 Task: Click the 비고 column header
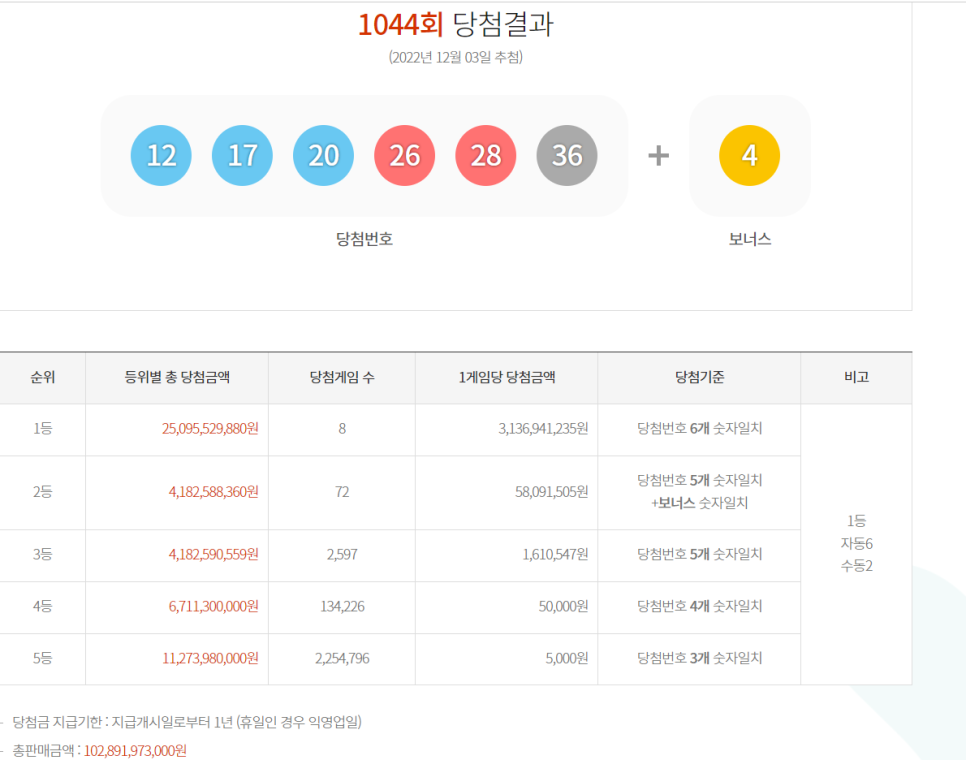[x=856, y=378]
